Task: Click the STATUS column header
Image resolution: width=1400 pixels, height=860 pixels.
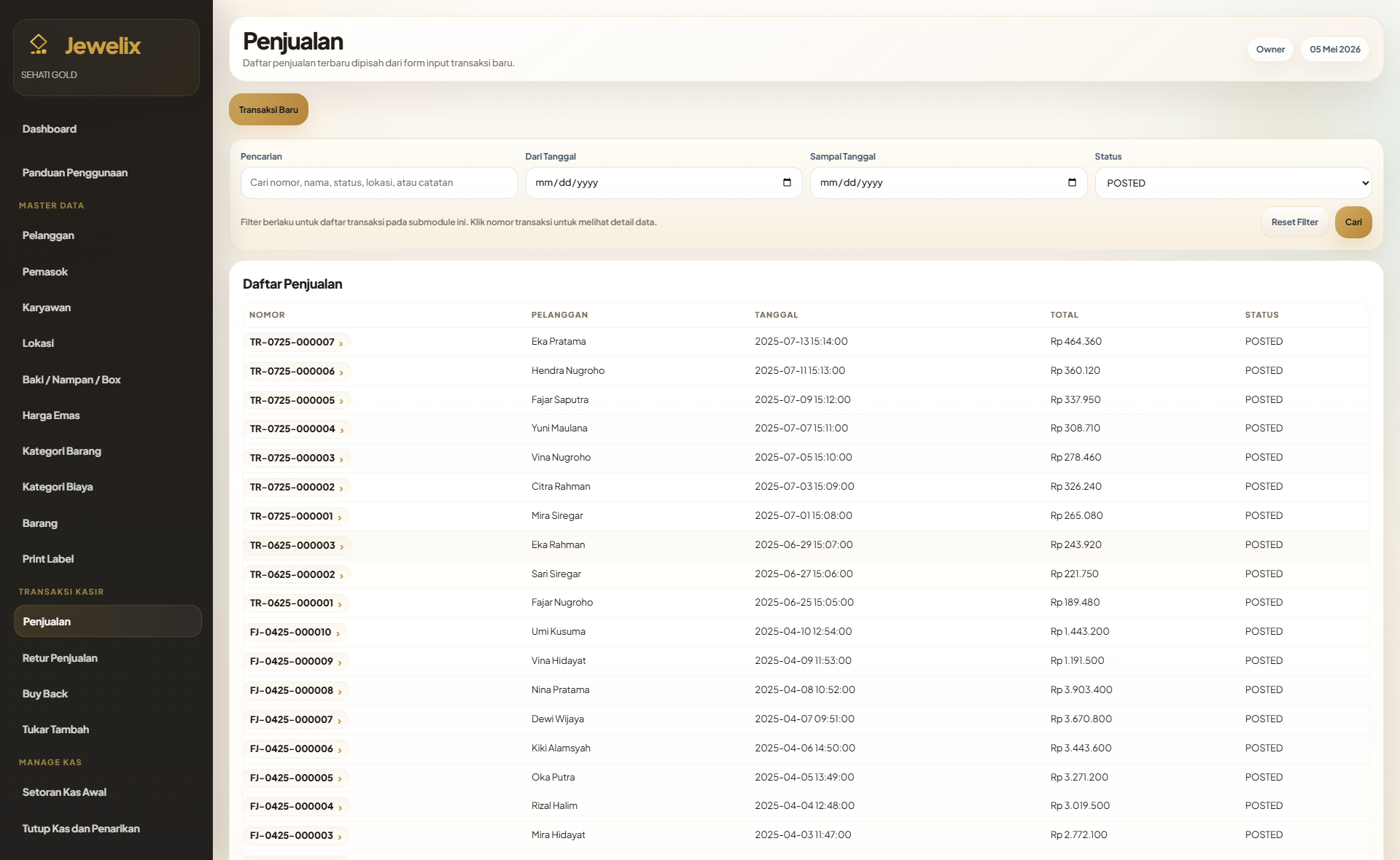Action: click(x=1261, y=315)
